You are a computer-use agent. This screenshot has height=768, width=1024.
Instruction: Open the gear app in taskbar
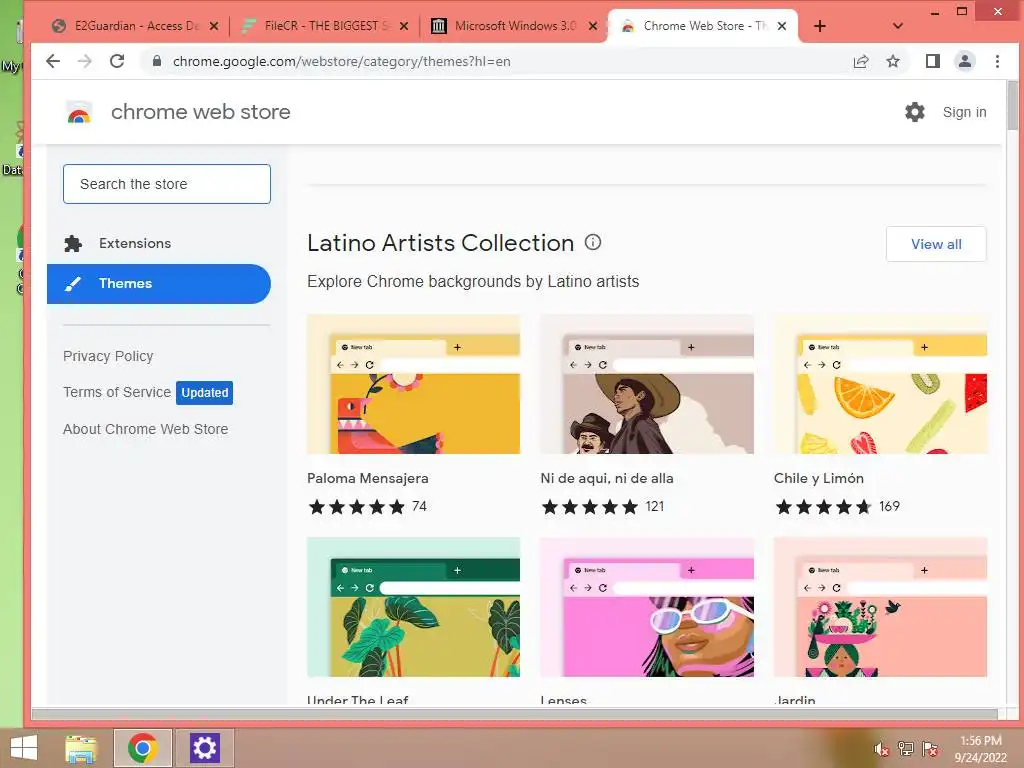[x=204, y=748]
